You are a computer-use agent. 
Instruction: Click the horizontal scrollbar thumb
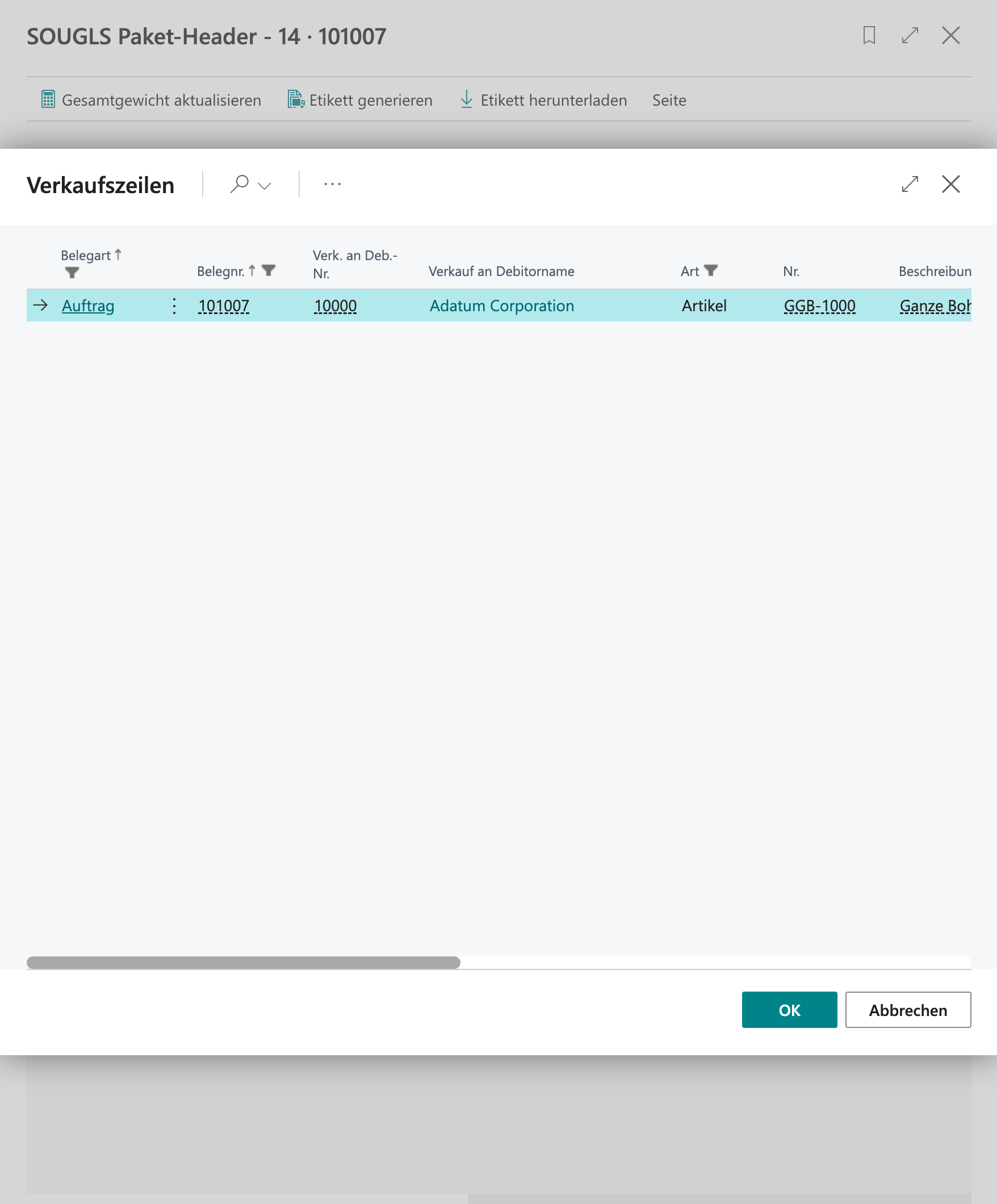tap(243, 963)
